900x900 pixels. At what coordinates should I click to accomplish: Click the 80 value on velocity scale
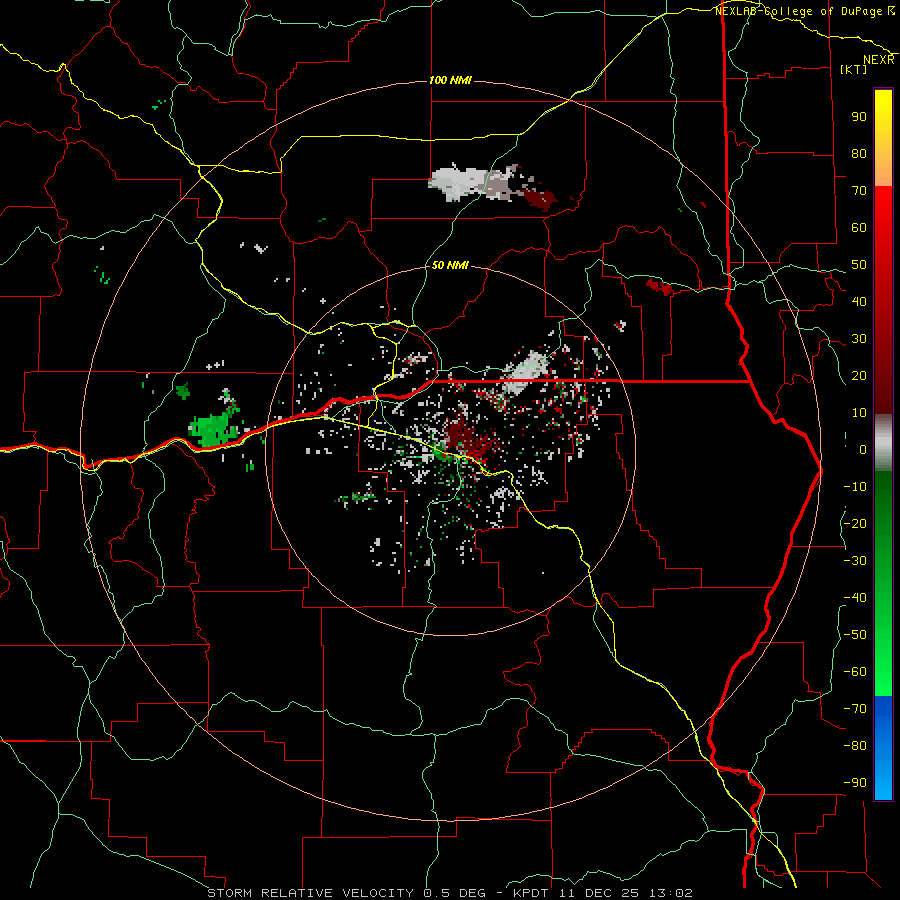pyautogui.click(x=859, y=154)
